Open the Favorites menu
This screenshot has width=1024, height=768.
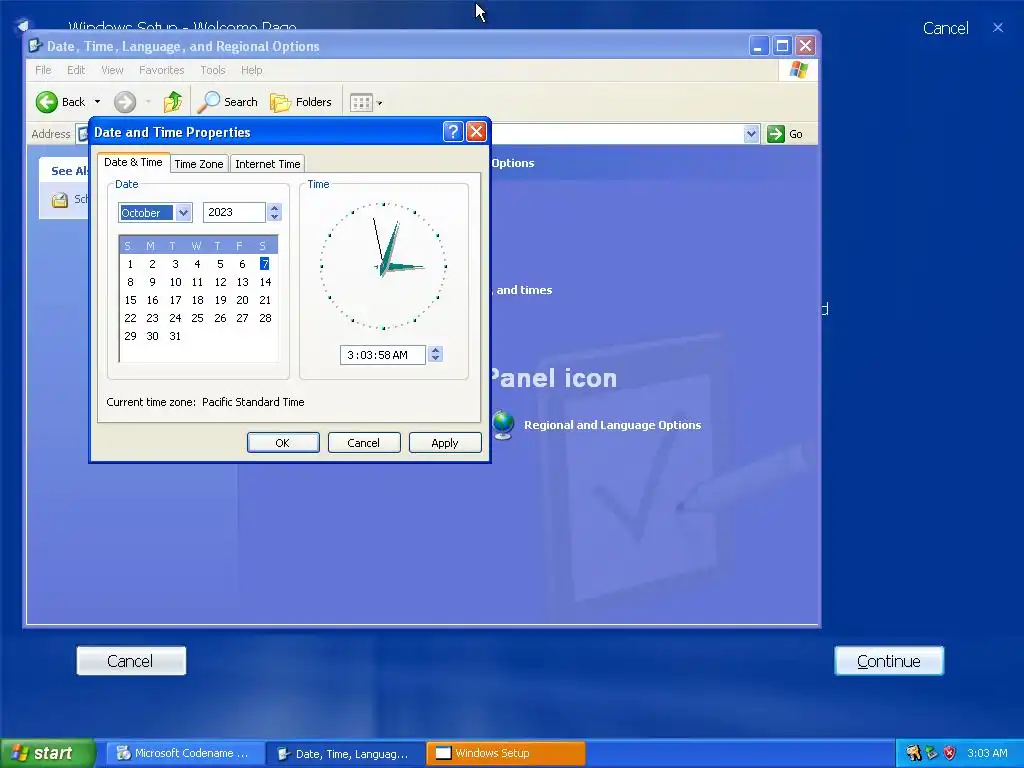tap(161, 70)
